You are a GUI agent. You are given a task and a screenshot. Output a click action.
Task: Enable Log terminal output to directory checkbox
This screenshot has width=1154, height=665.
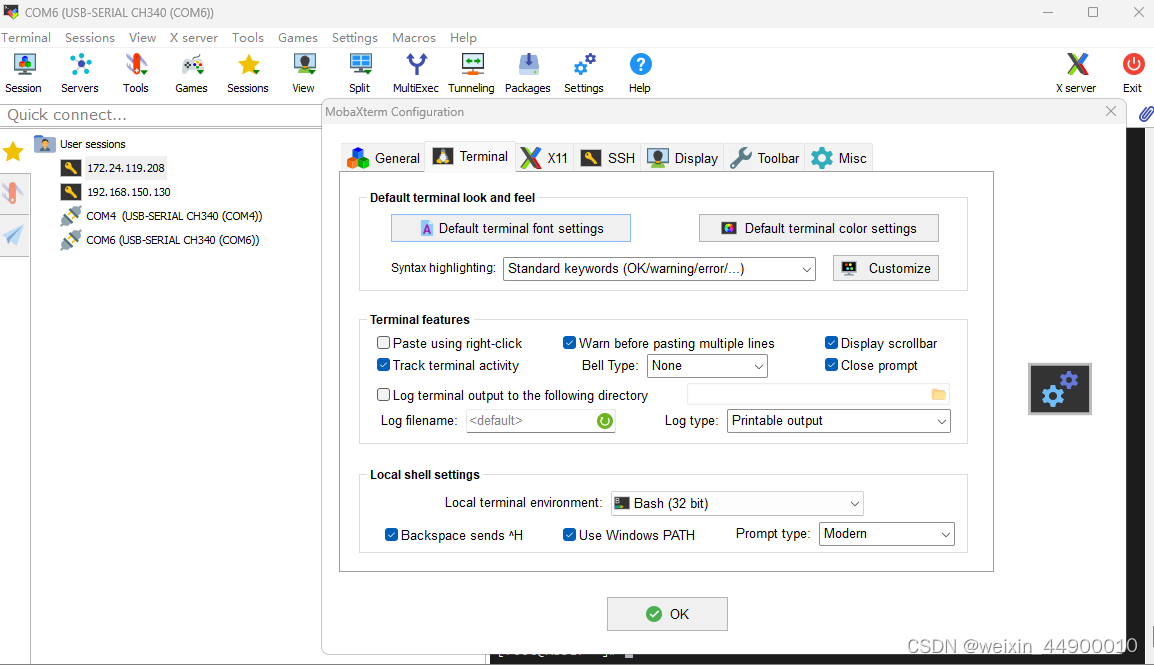pyautogui.click(x=383, y=395)
